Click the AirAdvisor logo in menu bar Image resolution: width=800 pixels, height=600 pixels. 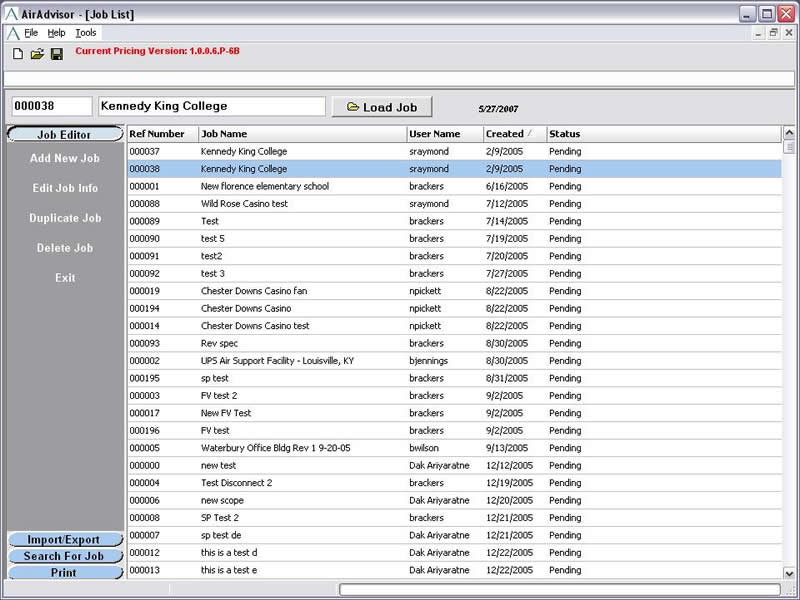click(12, 33)
